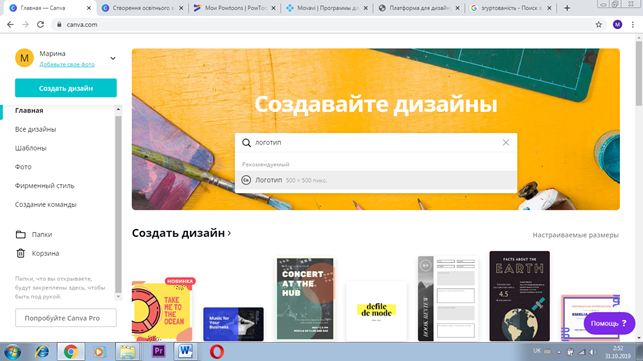Close the Главная — Canva tab
643x361 pixels.
click(x=89, y=8)
